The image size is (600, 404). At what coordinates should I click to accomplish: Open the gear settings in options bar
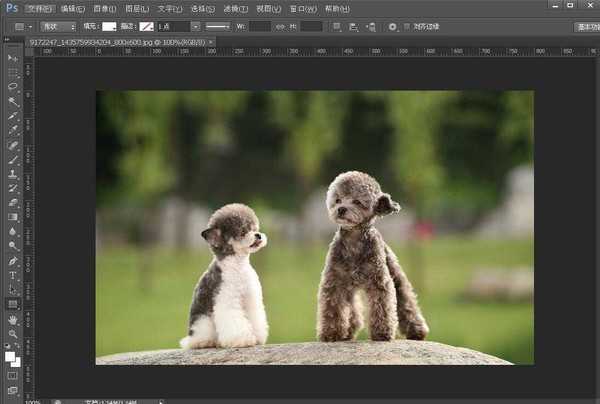(x=392, y=26)
